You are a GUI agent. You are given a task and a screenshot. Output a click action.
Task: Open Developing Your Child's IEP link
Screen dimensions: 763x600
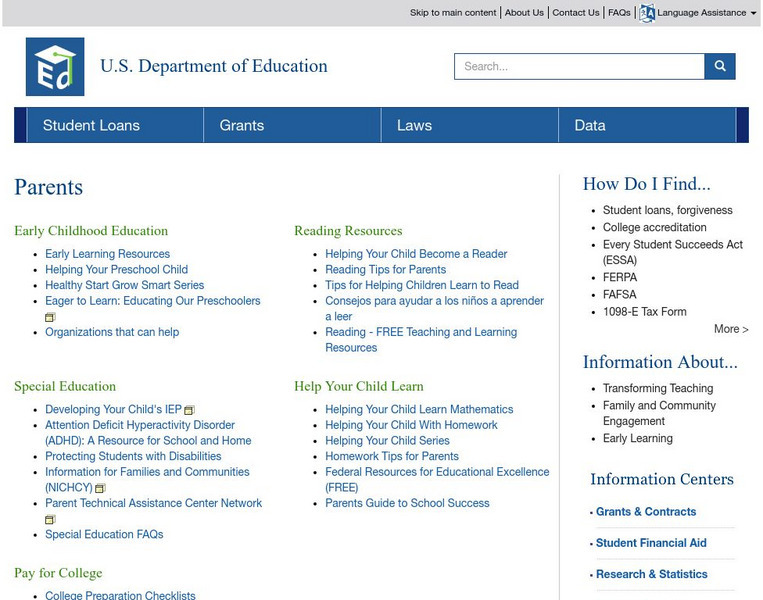pyautogui.click(x=113, y=410)
